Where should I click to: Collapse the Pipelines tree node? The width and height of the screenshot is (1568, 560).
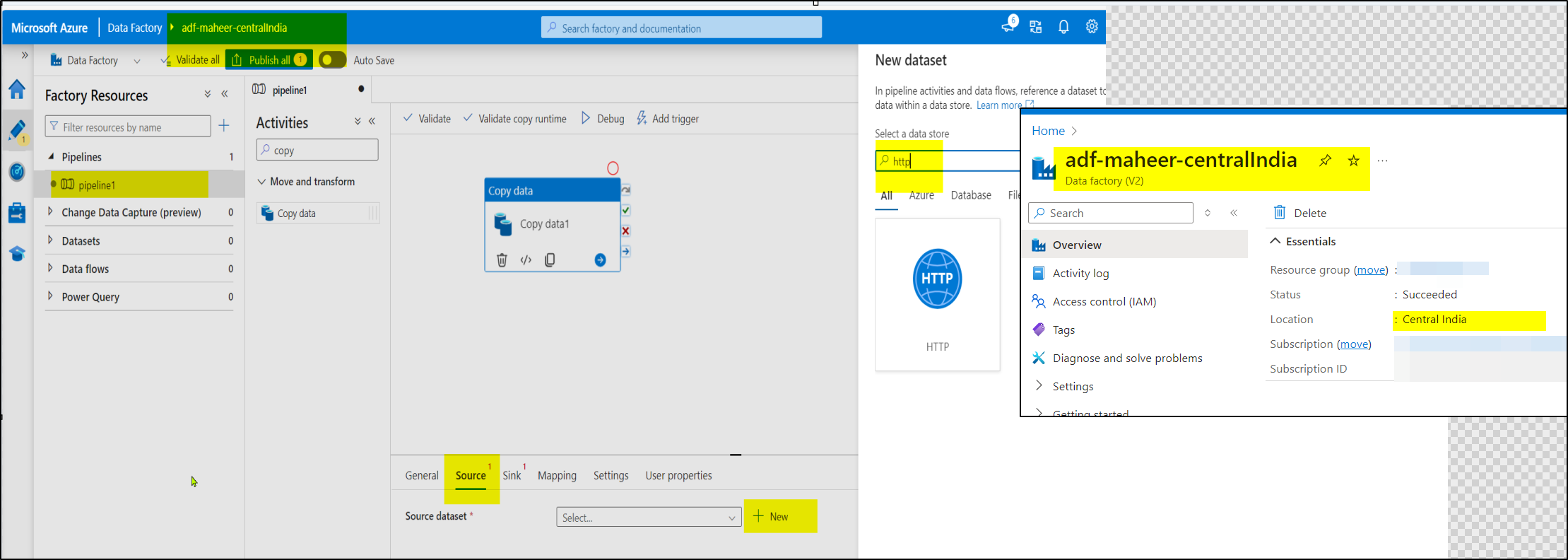click(51, 156)
